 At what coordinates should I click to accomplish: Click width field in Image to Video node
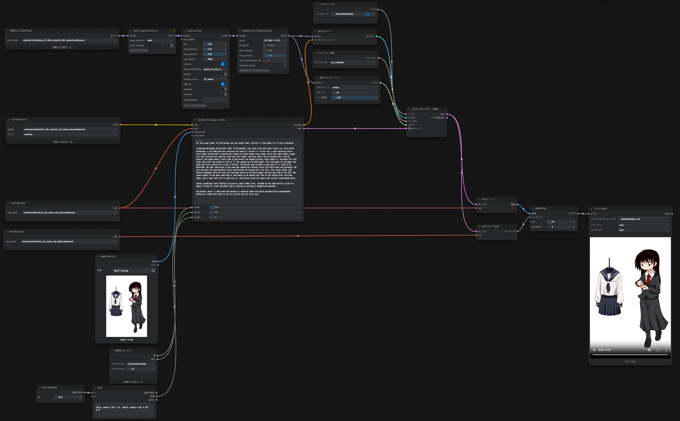pyautogui.click(x=255, y=207)
